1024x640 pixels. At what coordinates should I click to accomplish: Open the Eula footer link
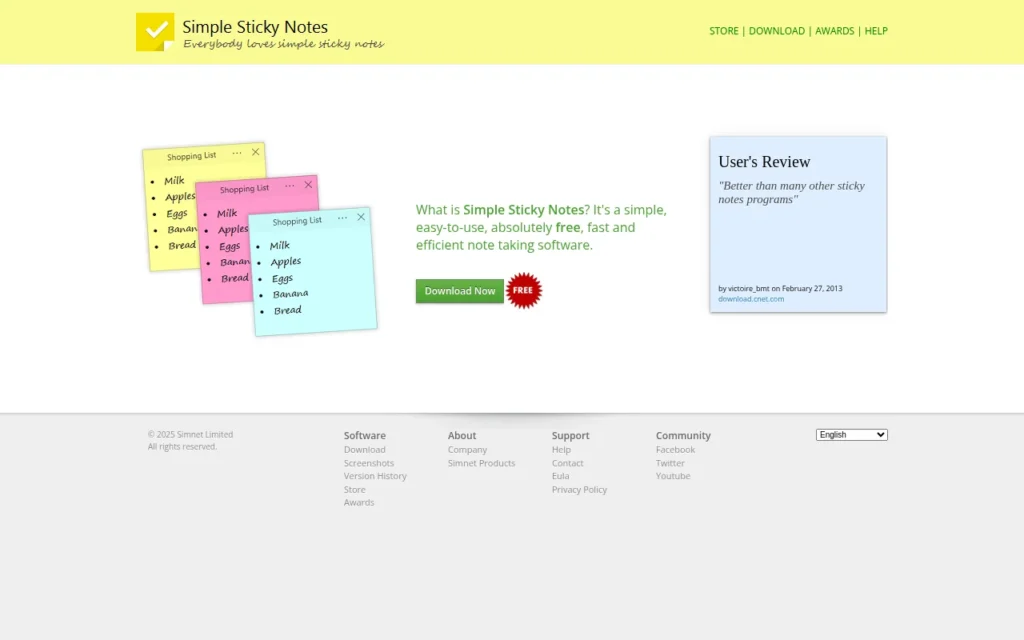pos(560,476)
